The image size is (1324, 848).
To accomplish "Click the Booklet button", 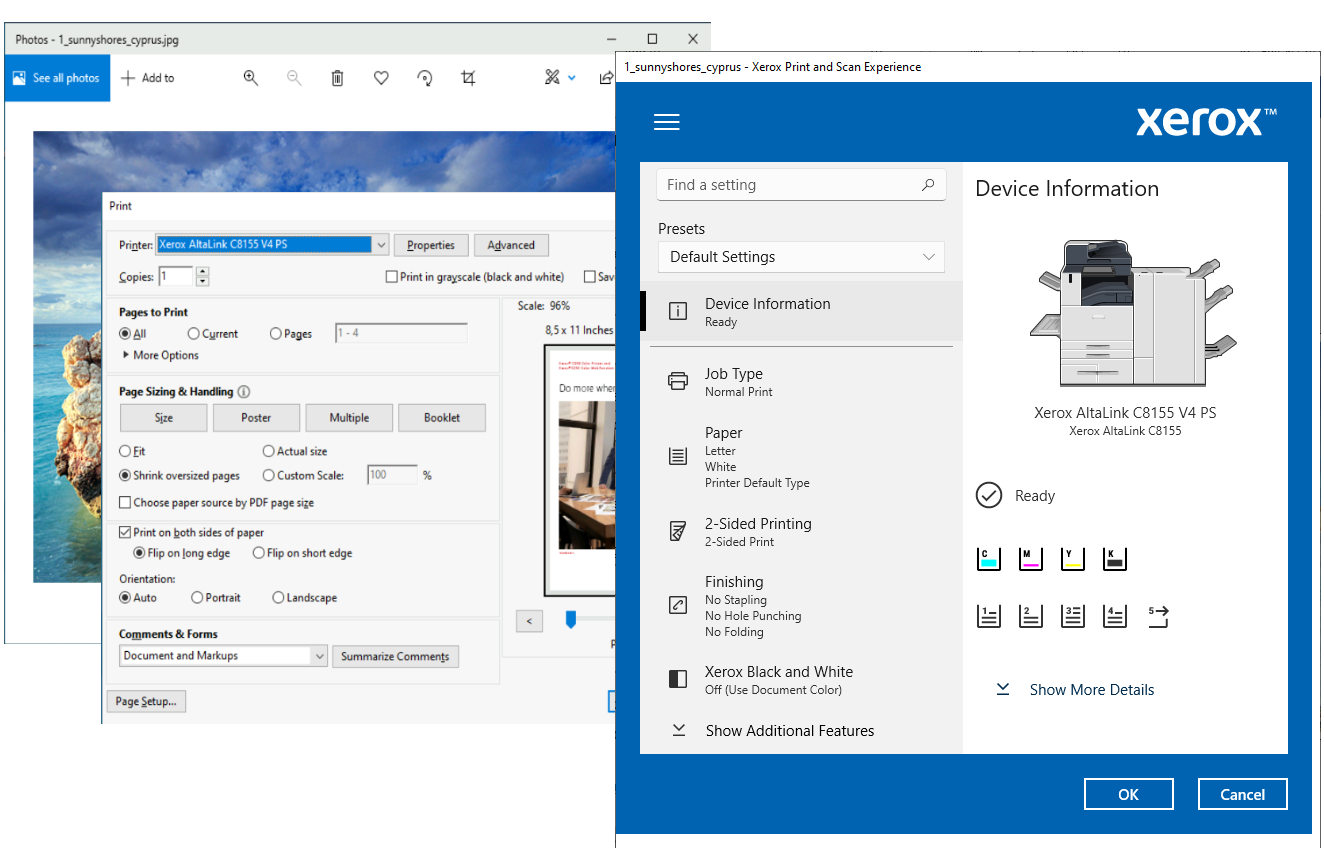I will [x=442, y=418].
